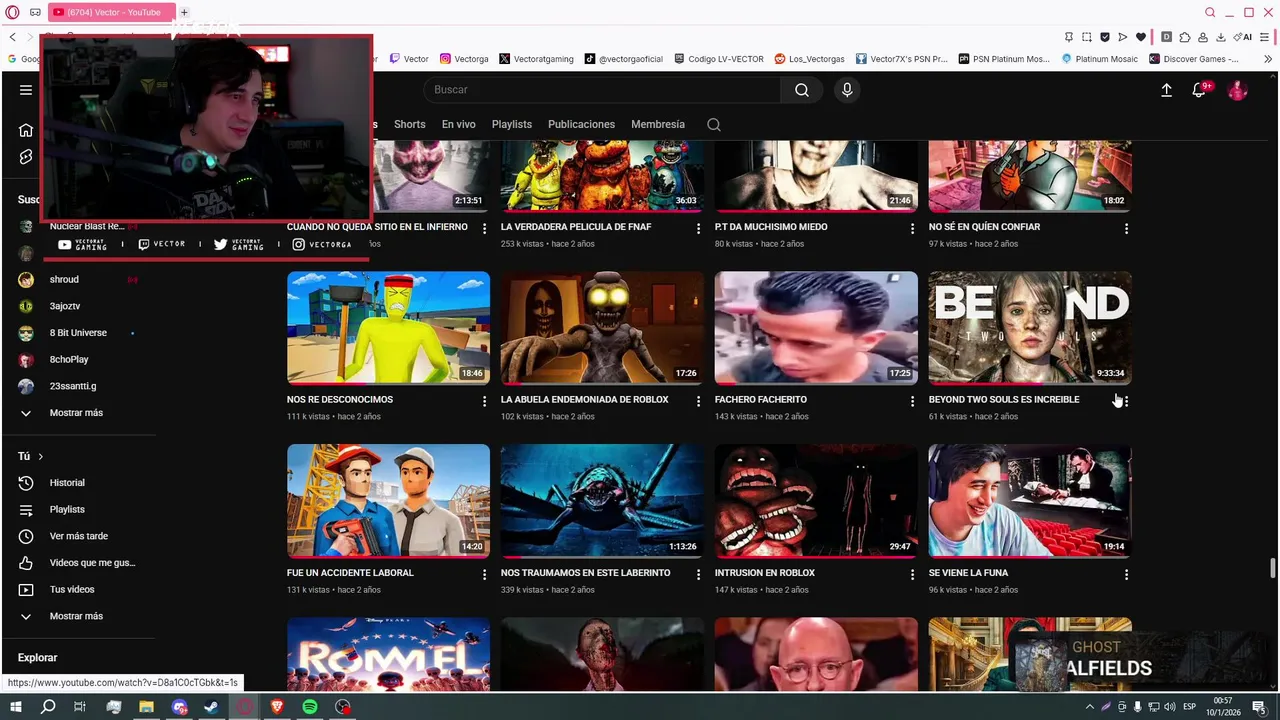Screen dimensions: 1280x720
Task: Open options for LA ABUELA ENDEMONIADA DE ROBLOX
Action: [x=698, y=401]
